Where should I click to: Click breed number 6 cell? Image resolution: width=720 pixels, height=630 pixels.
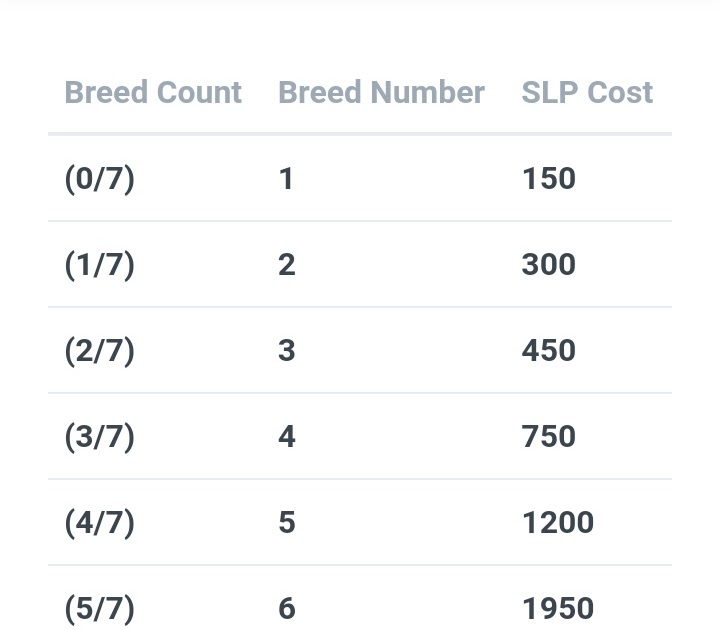tap(287, 609)
